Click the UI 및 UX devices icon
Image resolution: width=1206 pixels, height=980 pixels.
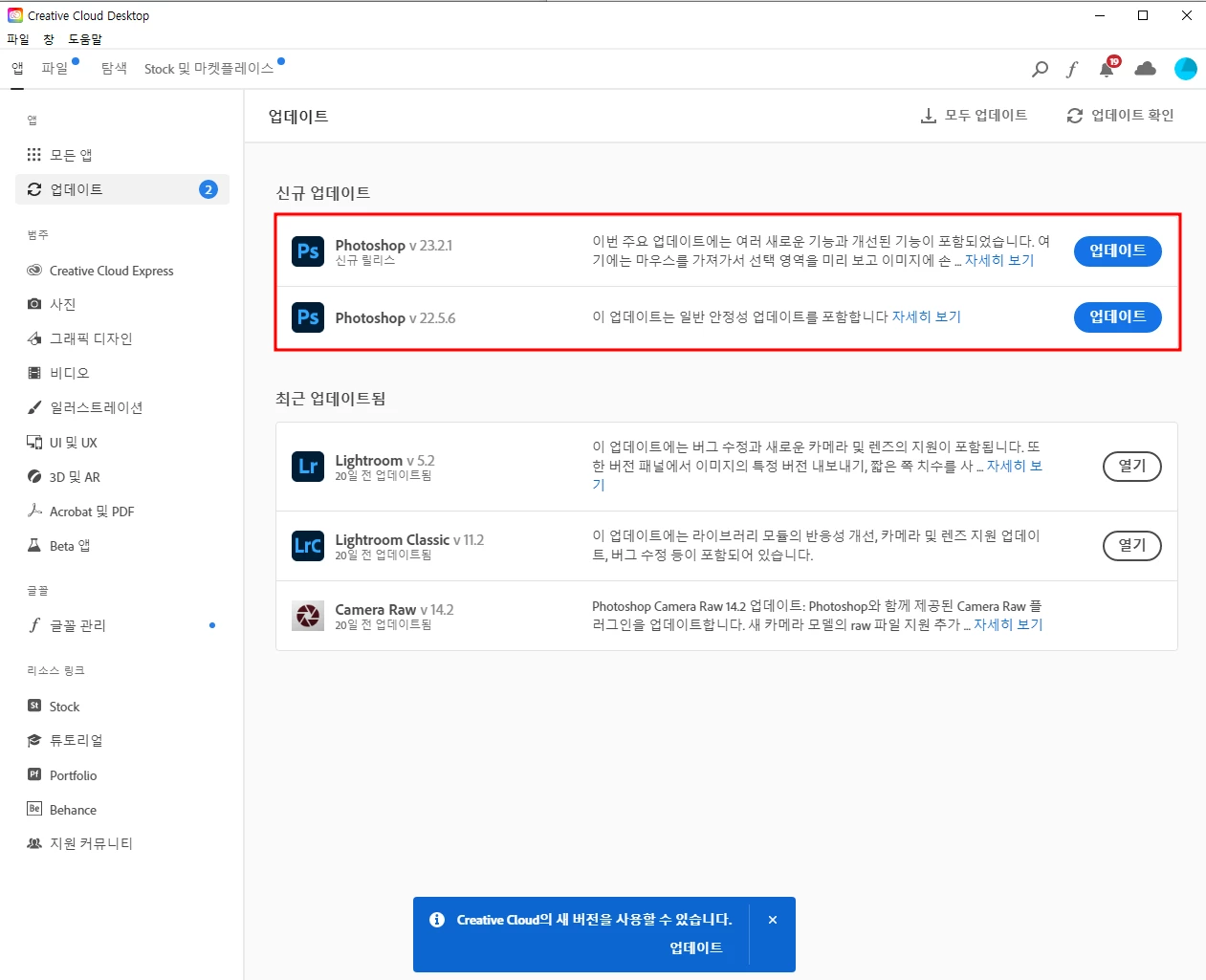coord(34,442)
